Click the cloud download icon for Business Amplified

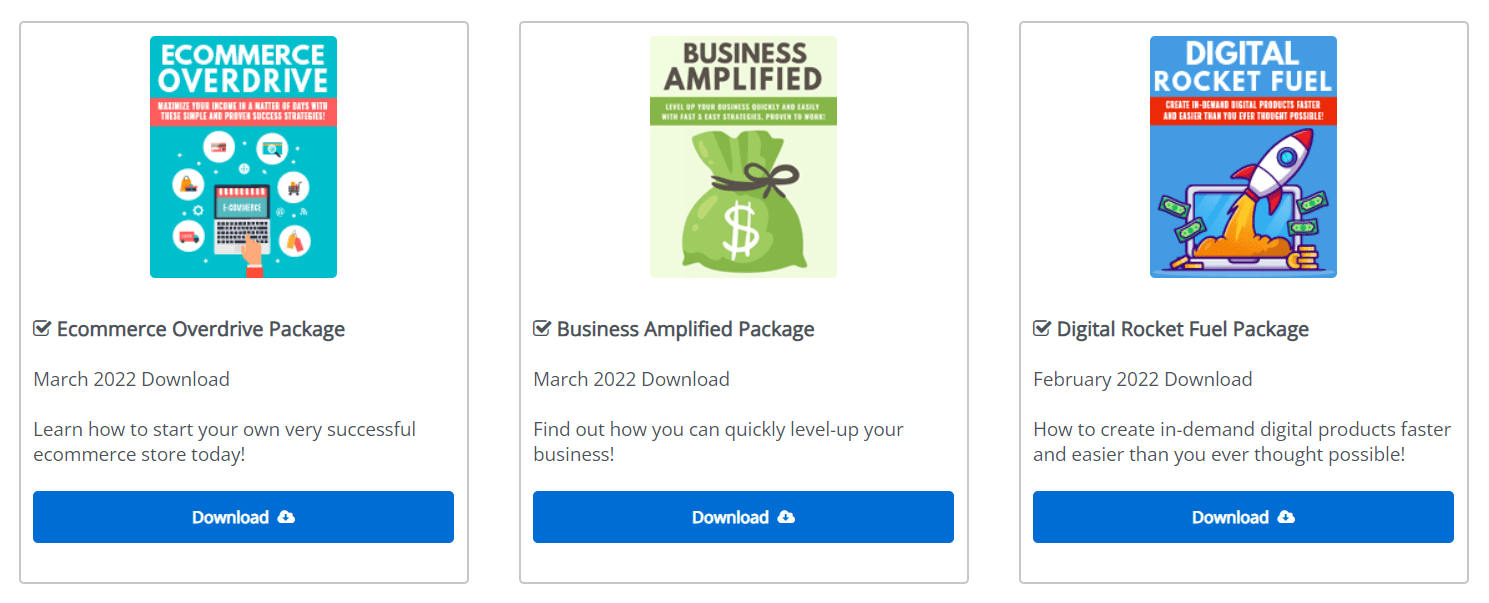(x=787, y=517)
